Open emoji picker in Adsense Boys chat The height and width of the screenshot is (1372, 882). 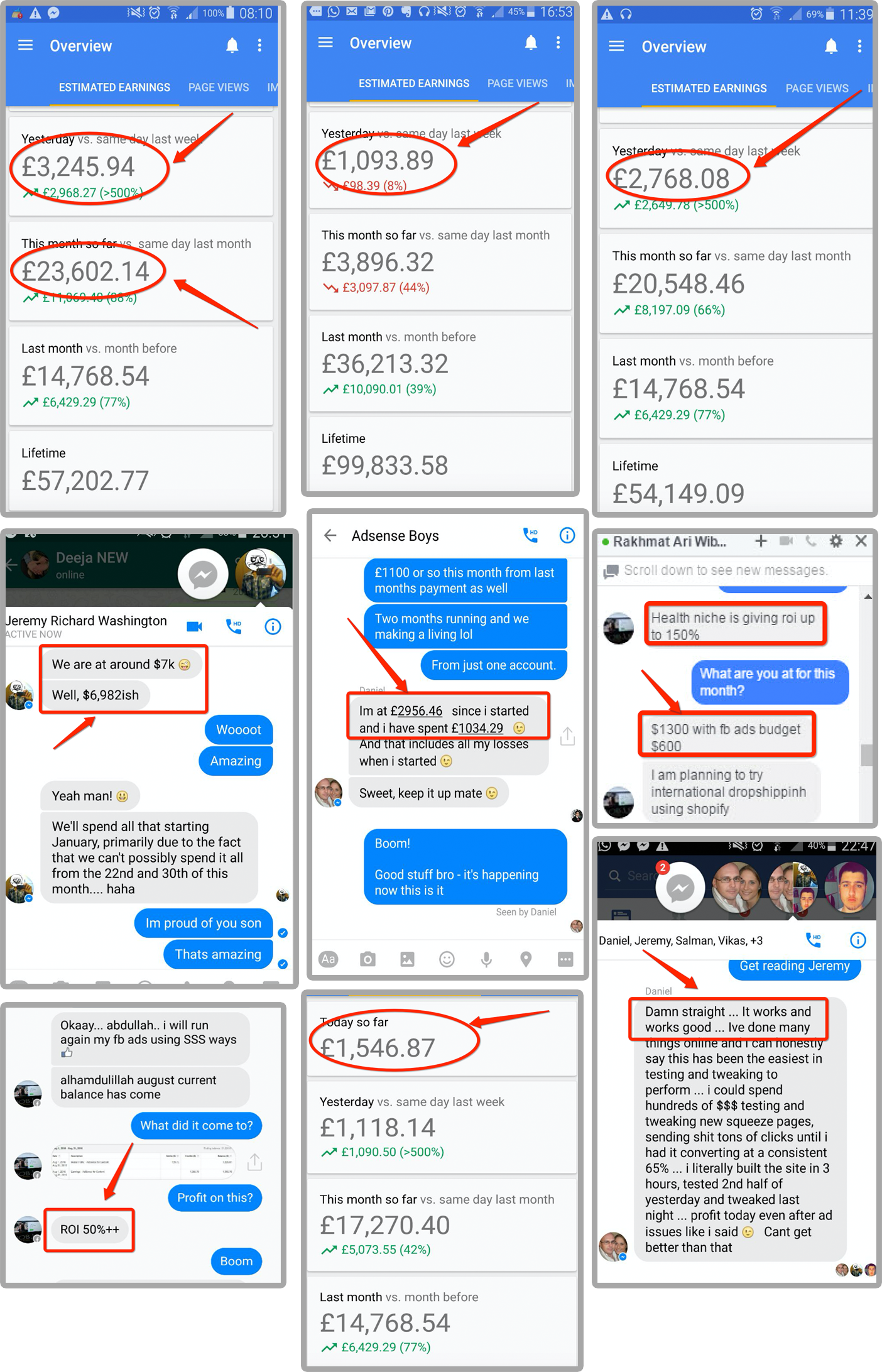447,959
